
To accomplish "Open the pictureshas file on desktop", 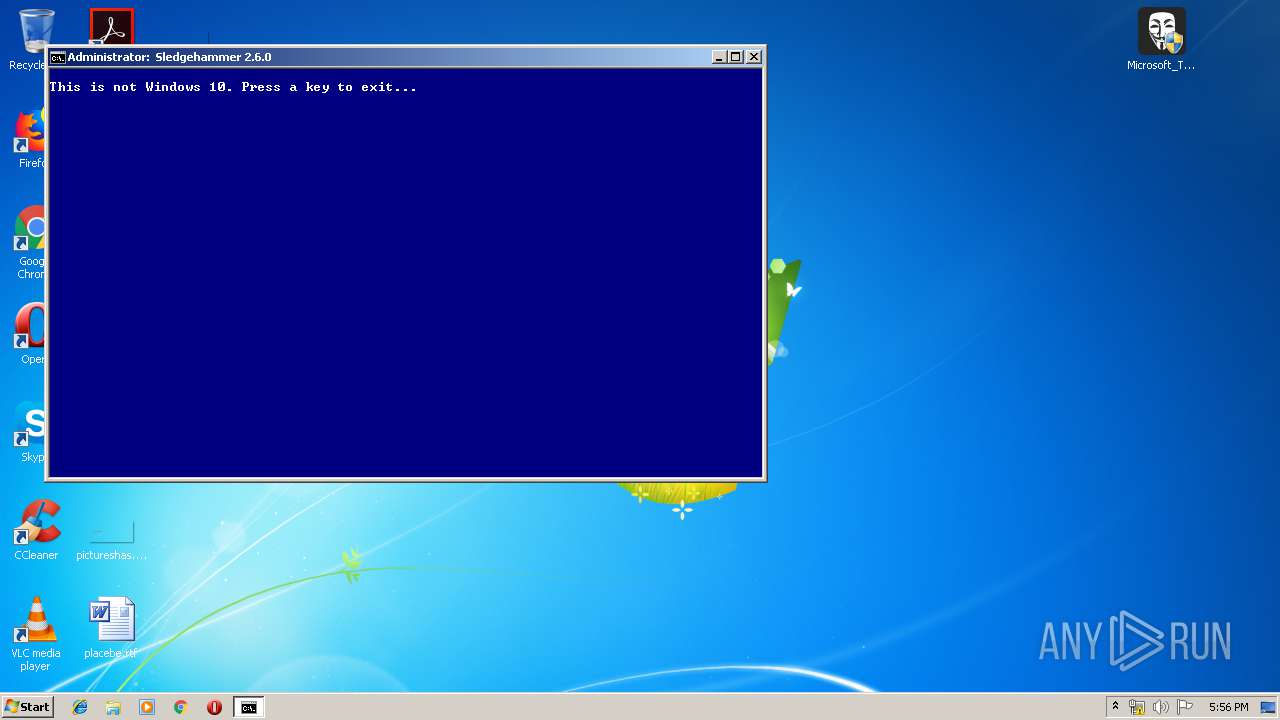I will [x=111, y=540].
